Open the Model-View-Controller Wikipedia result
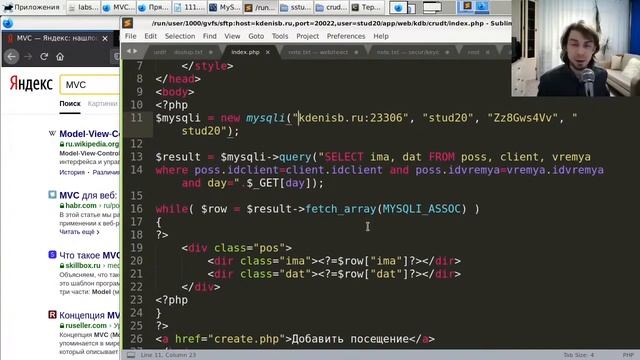Image resolution: width=640 pixels, height=360 pixels. [90, 134]
